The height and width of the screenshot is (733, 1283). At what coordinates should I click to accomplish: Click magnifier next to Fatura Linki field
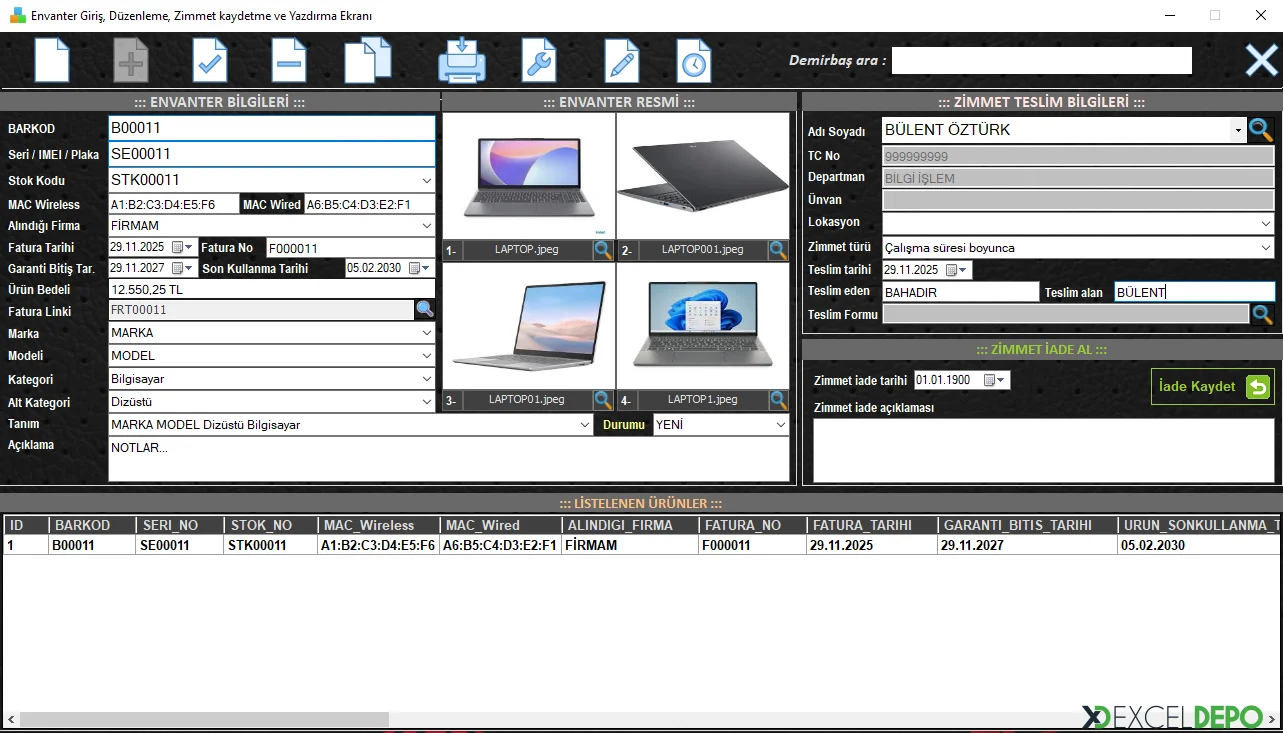pyautogui.click(x=425, y=310)
